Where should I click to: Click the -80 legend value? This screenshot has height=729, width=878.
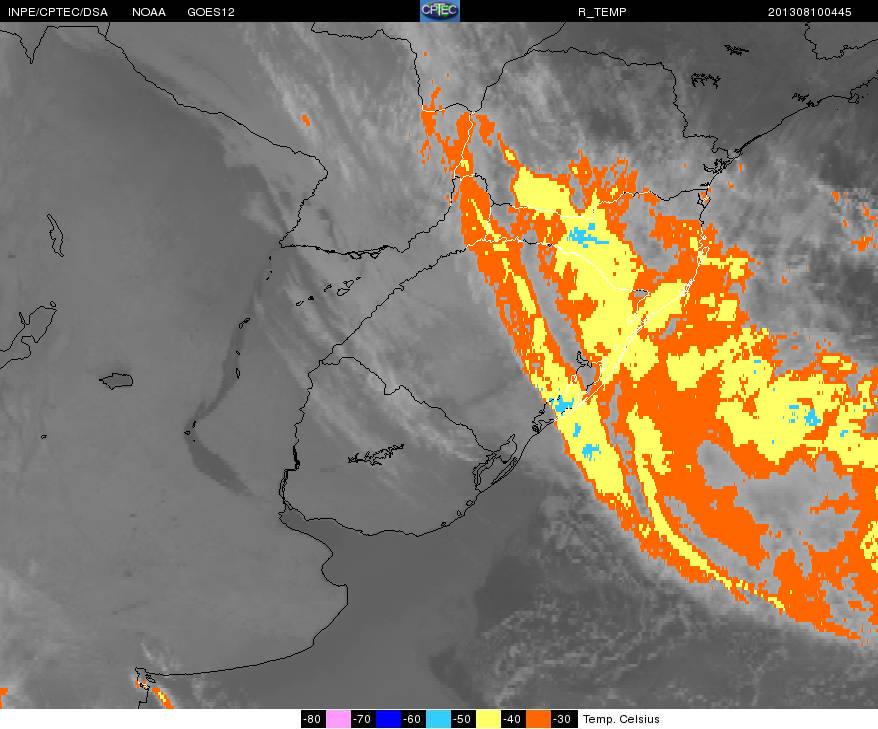pyautogui.click(x=313, y=719)
